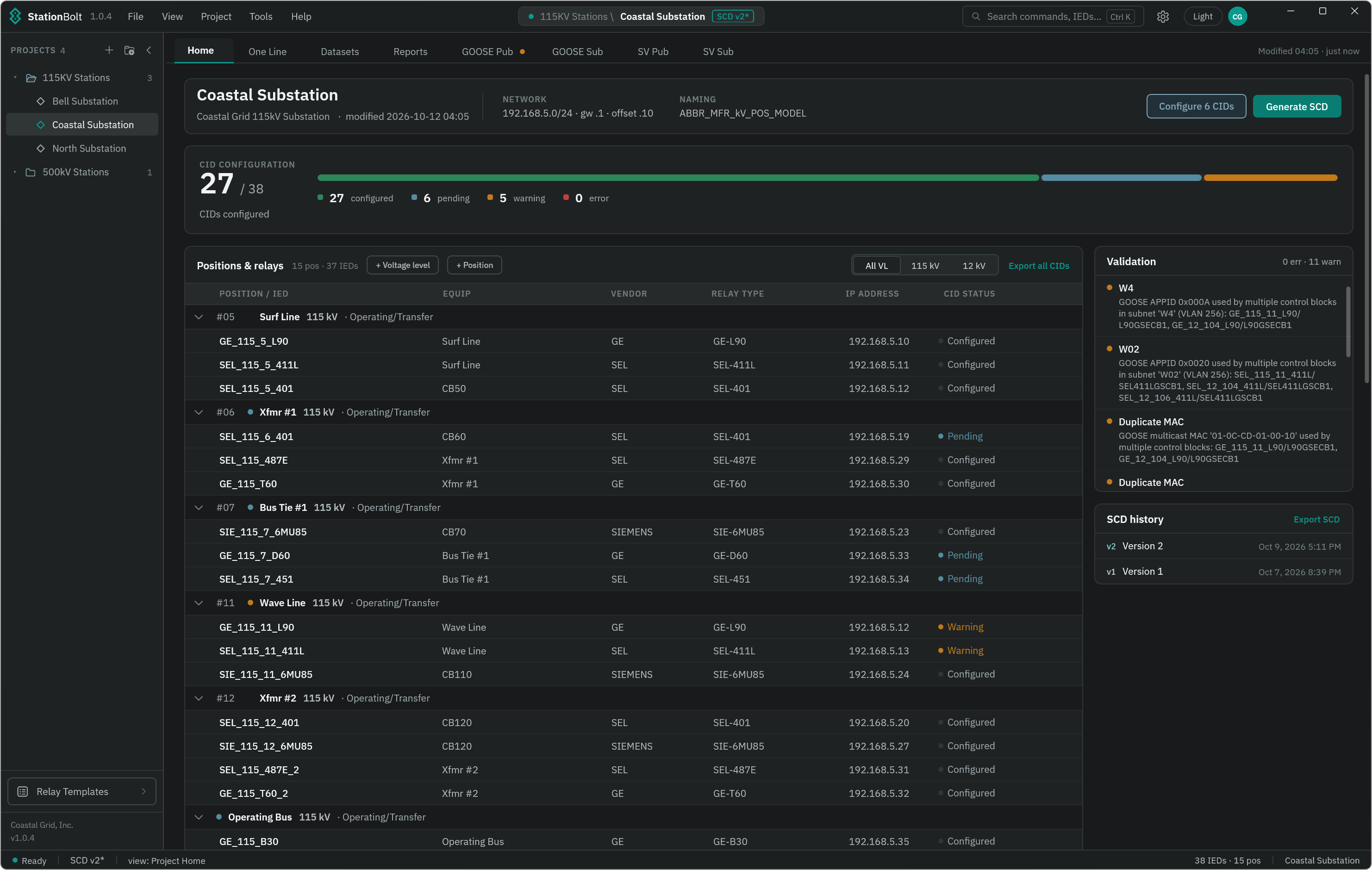The height and width of the screenshot is (870, 1372).
Task: Click the new folder icon in Projects
Action: [x=129, y=50]
